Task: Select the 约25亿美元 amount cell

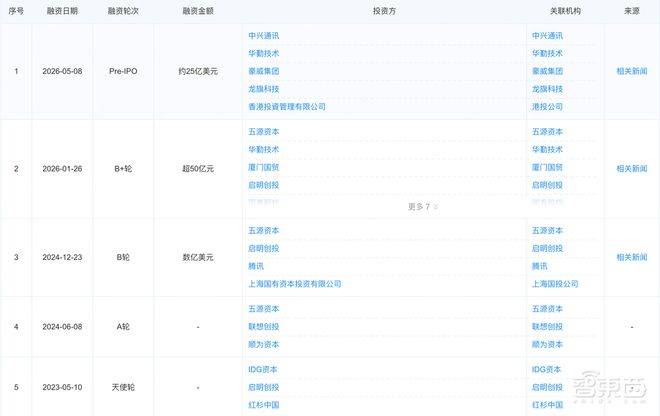Action: click(198, 71)
